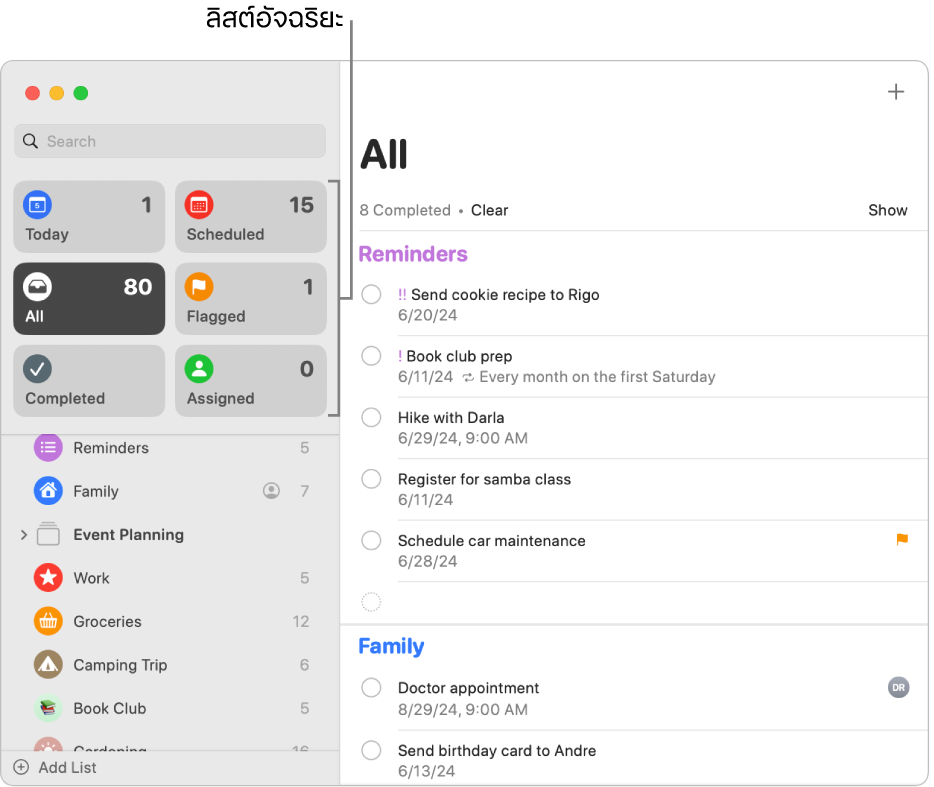This screenshot has height=787, width=934.
Task: Mark Hike with Darla as complete
Action: [x=371, y=417]
